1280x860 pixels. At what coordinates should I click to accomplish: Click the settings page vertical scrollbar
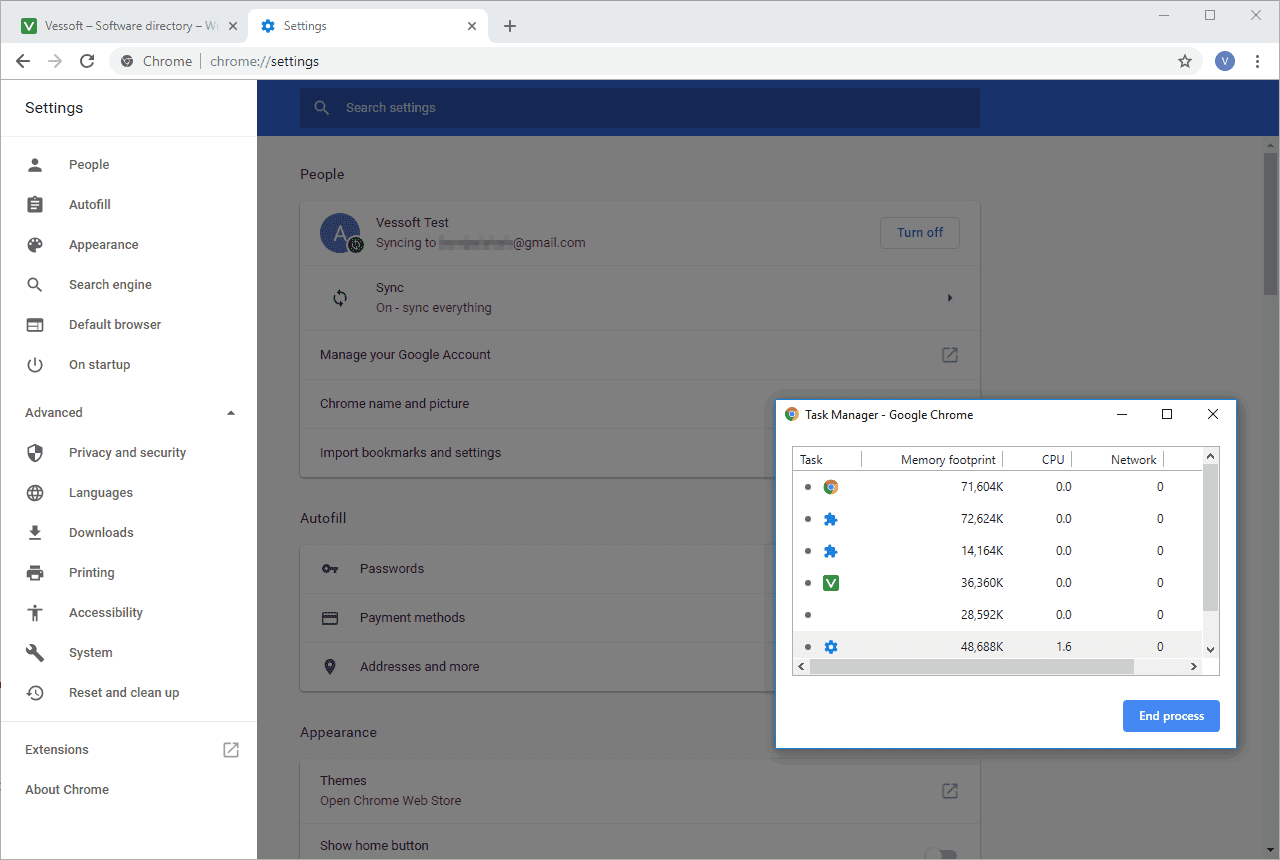pyautogui.click(x=1271, y=225)
